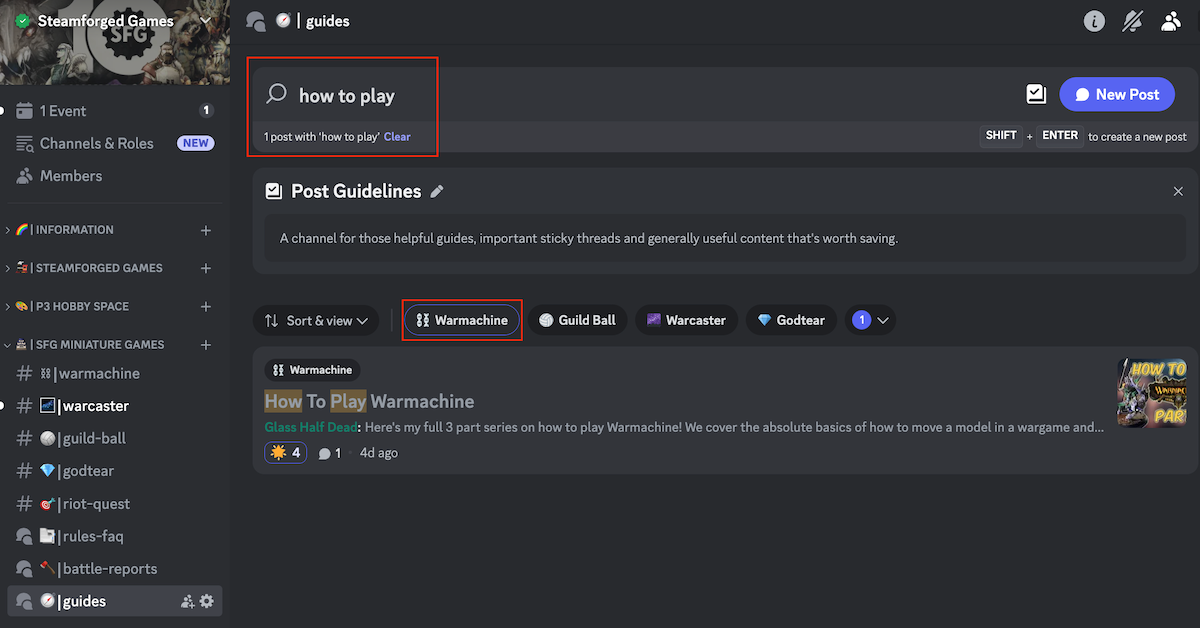This screenshot has width=1200, height=628.
Task: Show the member list icon
Action: click(1171, 21)
